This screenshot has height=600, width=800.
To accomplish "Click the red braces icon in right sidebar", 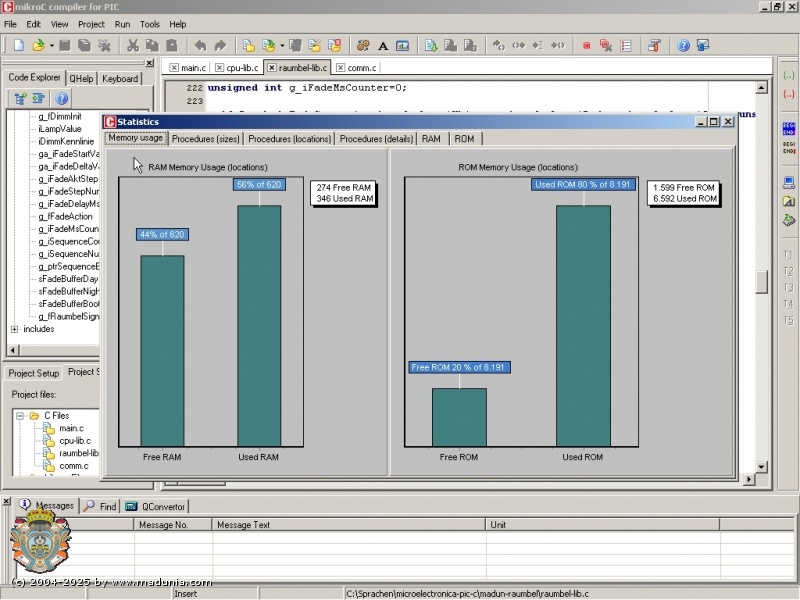I will click(x=789, y=94).
